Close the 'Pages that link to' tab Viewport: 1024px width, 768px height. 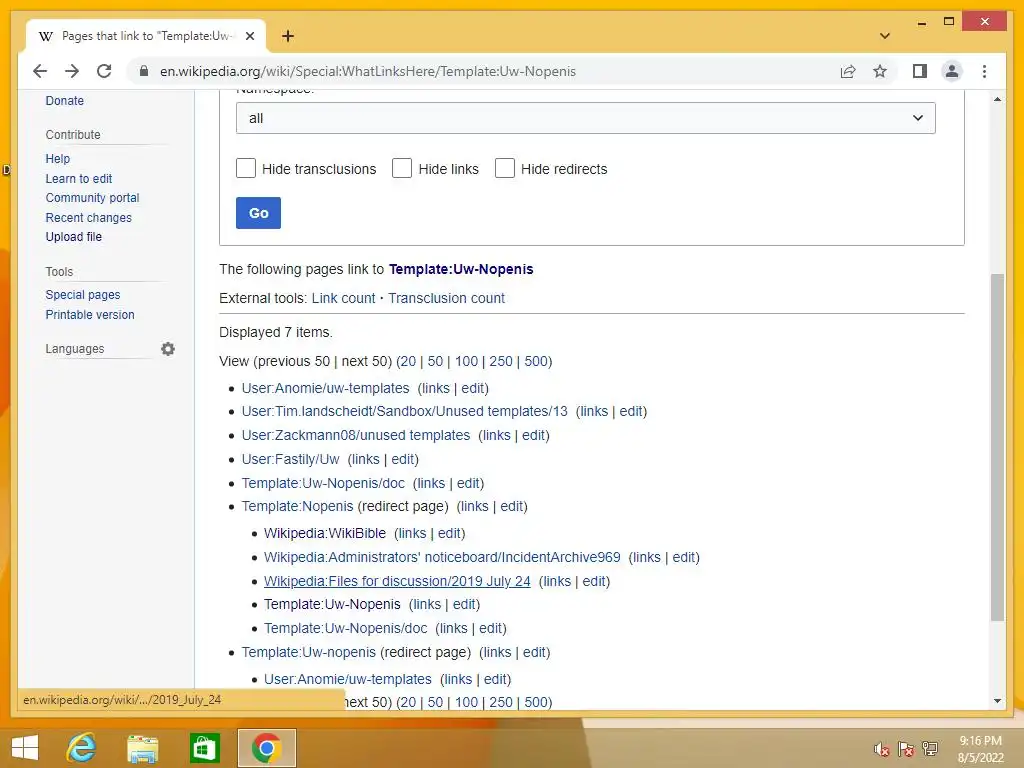249,36
